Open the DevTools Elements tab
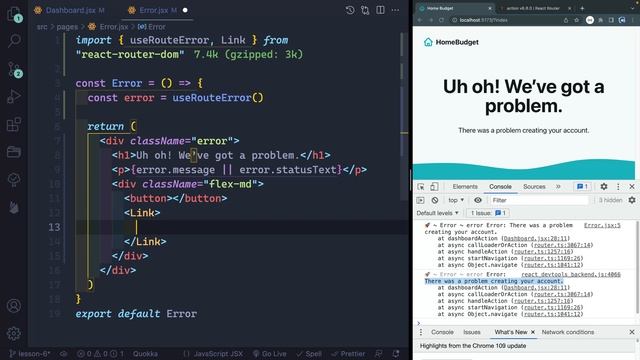This screenshot has width=640, height=360. pyautogui.click(x=465, y=187)
